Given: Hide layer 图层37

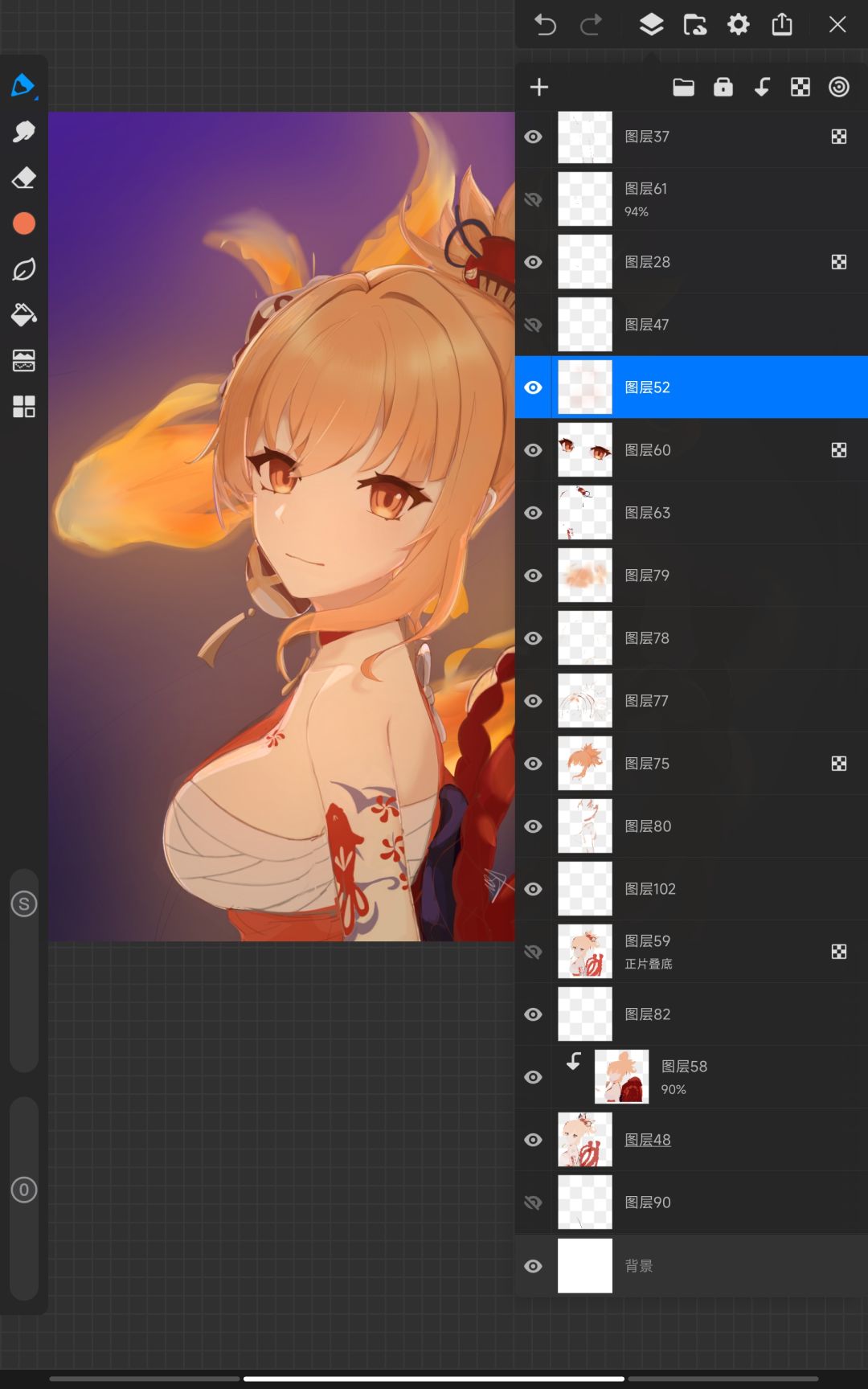Looking at the screenshot, I should [533, 137].
